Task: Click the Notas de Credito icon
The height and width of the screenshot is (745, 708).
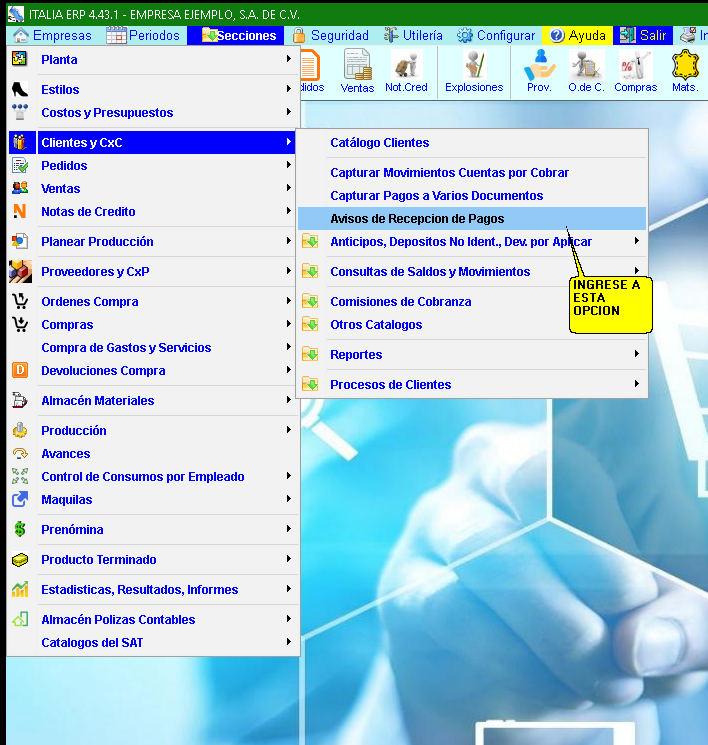Action: tap(20, 212)
